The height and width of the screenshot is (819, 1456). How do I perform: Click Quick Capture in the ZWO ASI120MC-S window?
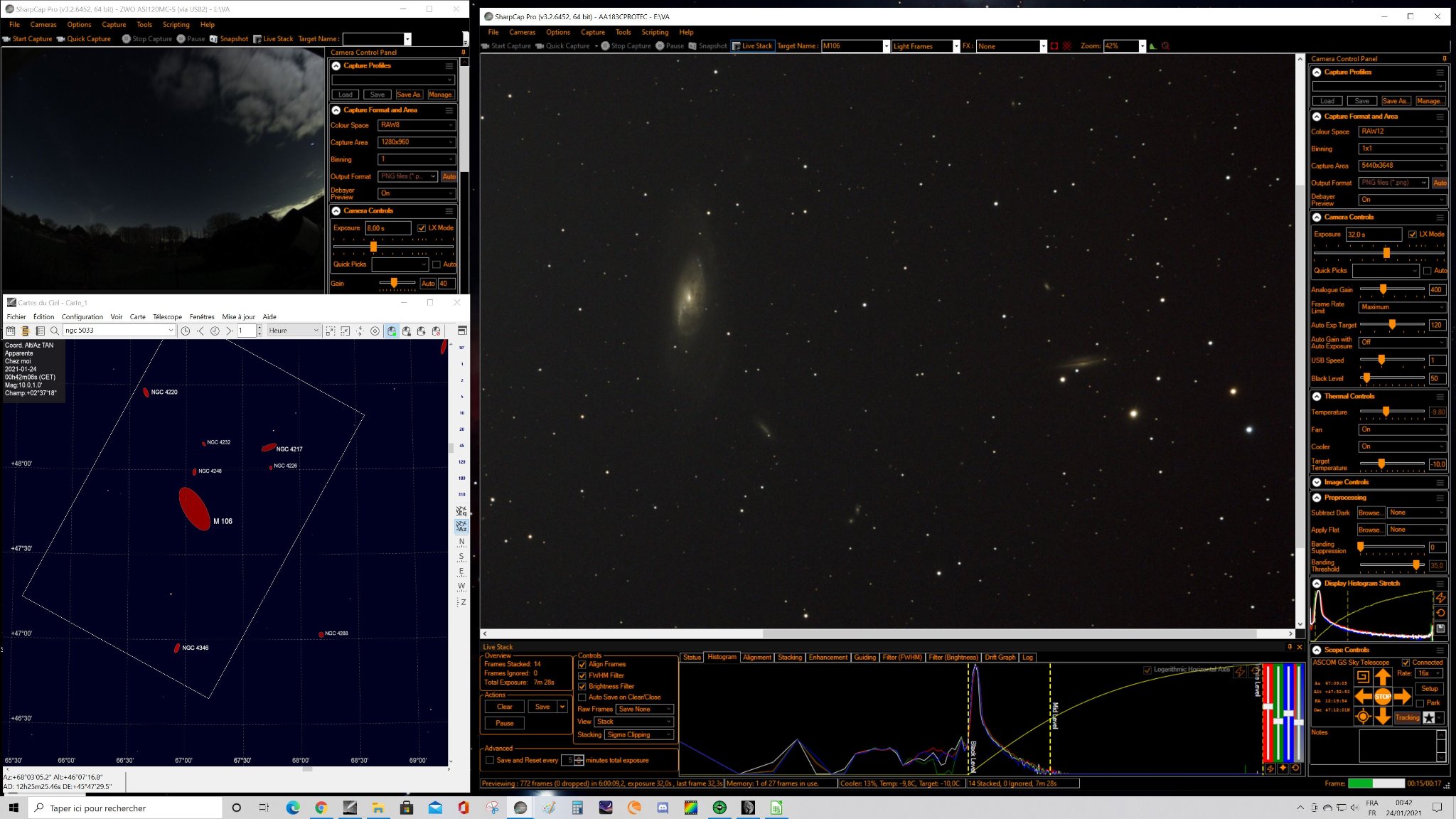[x=84, y=39]
